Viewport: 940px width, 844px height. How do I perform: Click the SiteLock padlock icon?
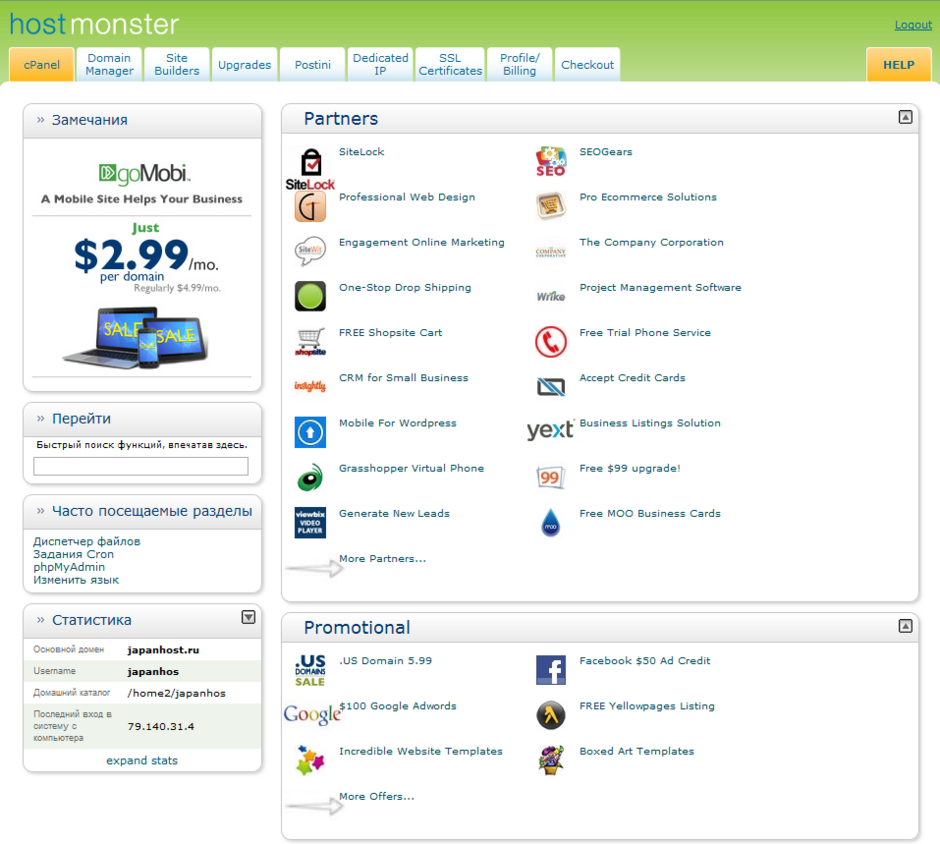pos(310,169)
